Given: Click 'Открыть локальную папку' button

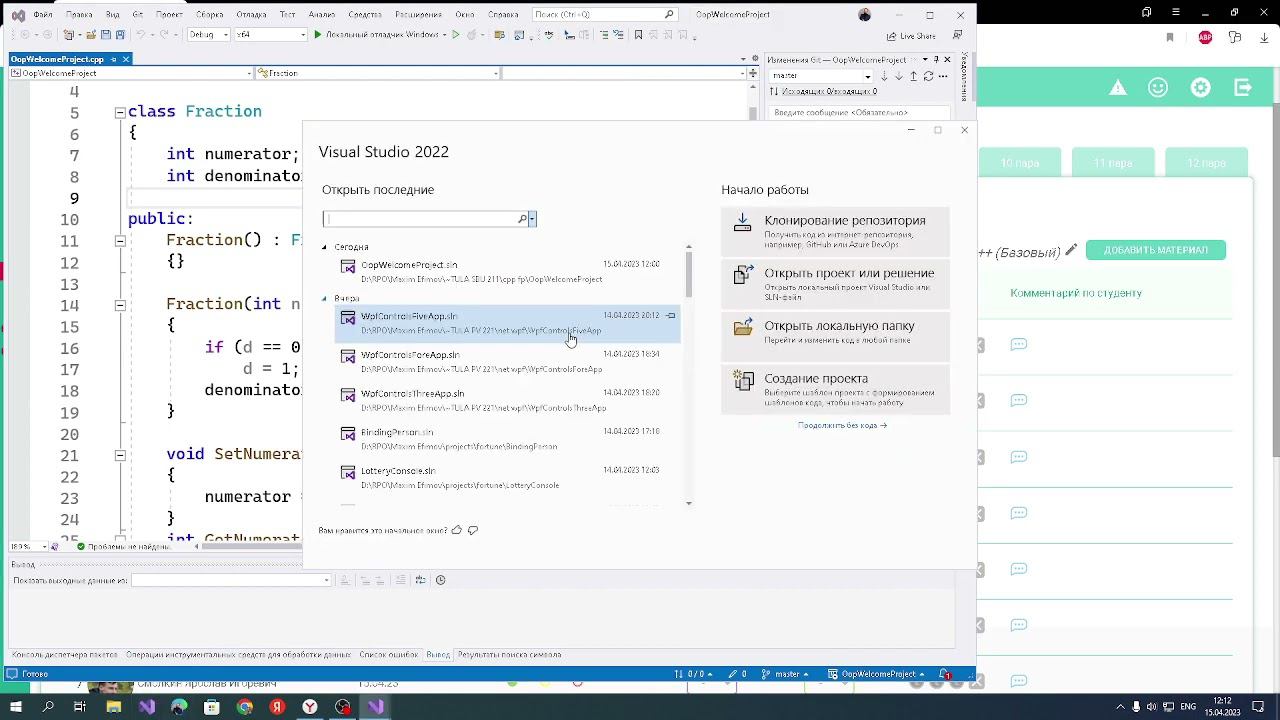Looking at the screenshot, I should click(835, 335).
